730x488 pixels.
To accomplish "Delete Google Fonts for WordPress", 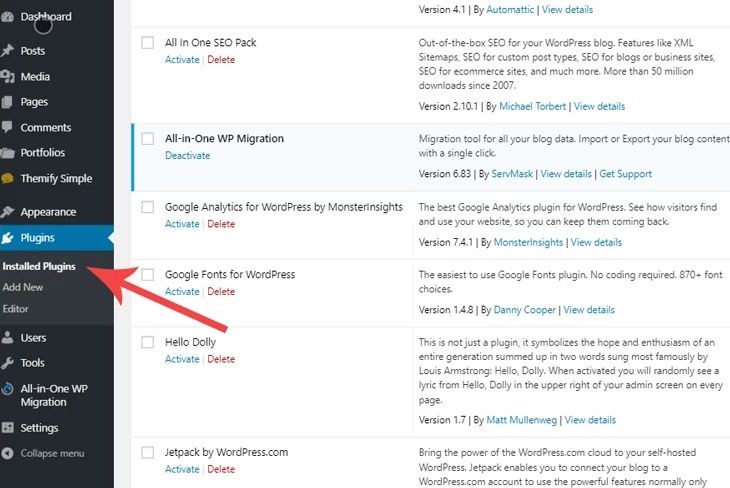I will (221, 291).
